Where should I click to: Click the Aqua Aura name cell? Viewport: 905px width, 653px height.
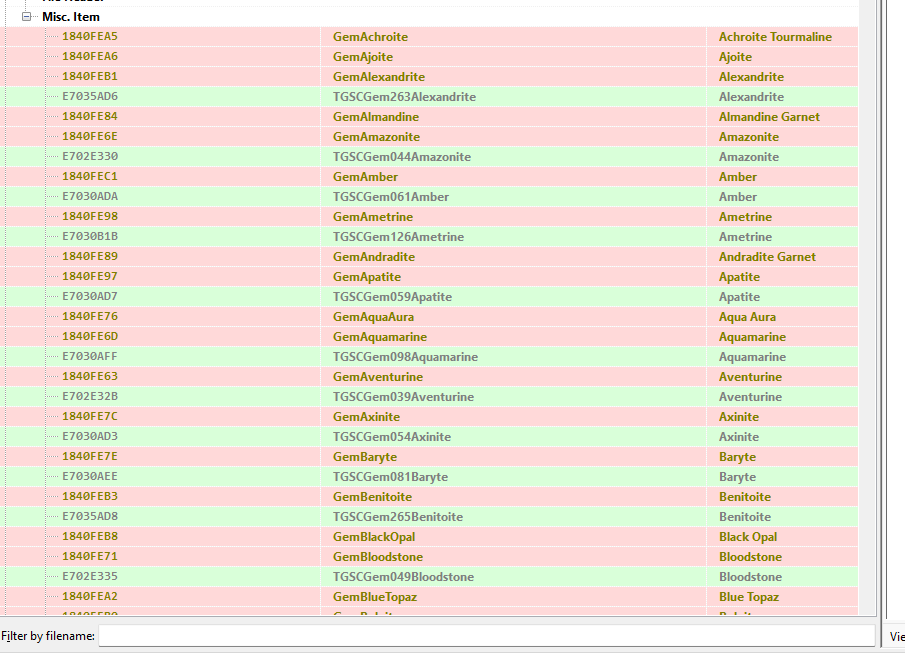tap(747, 317)
